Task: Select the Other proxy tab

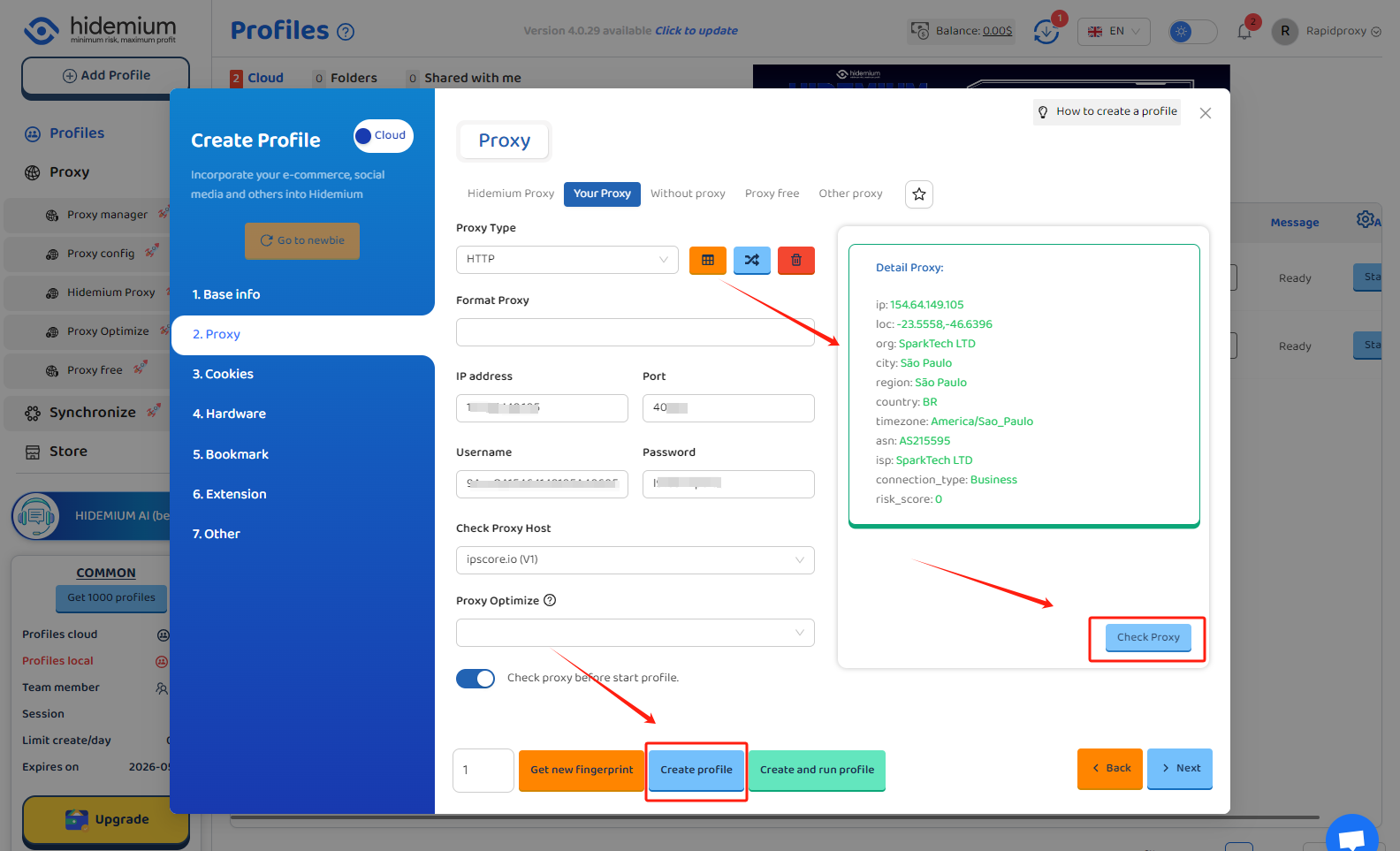Action: coord(850,194)
